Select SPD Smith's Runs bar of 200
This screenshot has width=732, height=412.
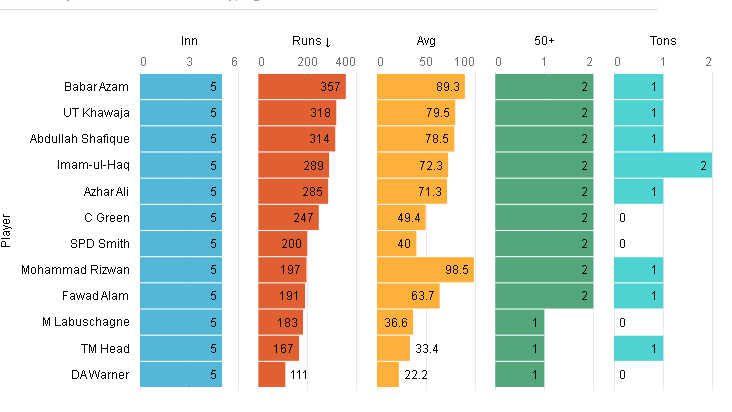tap(282, 243)
